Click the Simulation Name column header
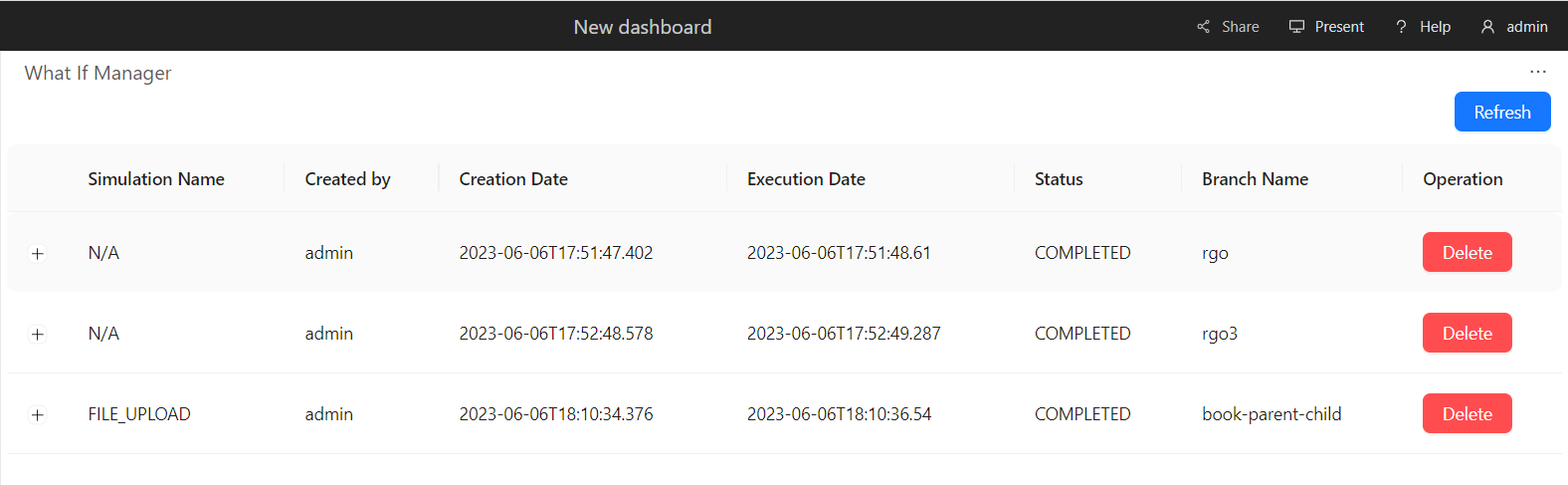 click(156, 179)
